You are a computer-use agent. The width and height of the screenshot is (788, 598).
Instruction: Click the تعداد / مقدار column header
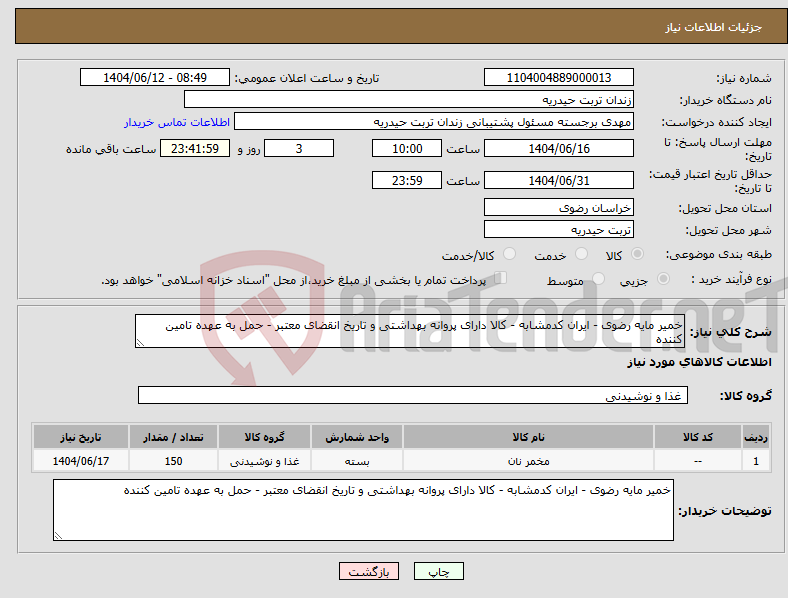click(x=173, y=437)
